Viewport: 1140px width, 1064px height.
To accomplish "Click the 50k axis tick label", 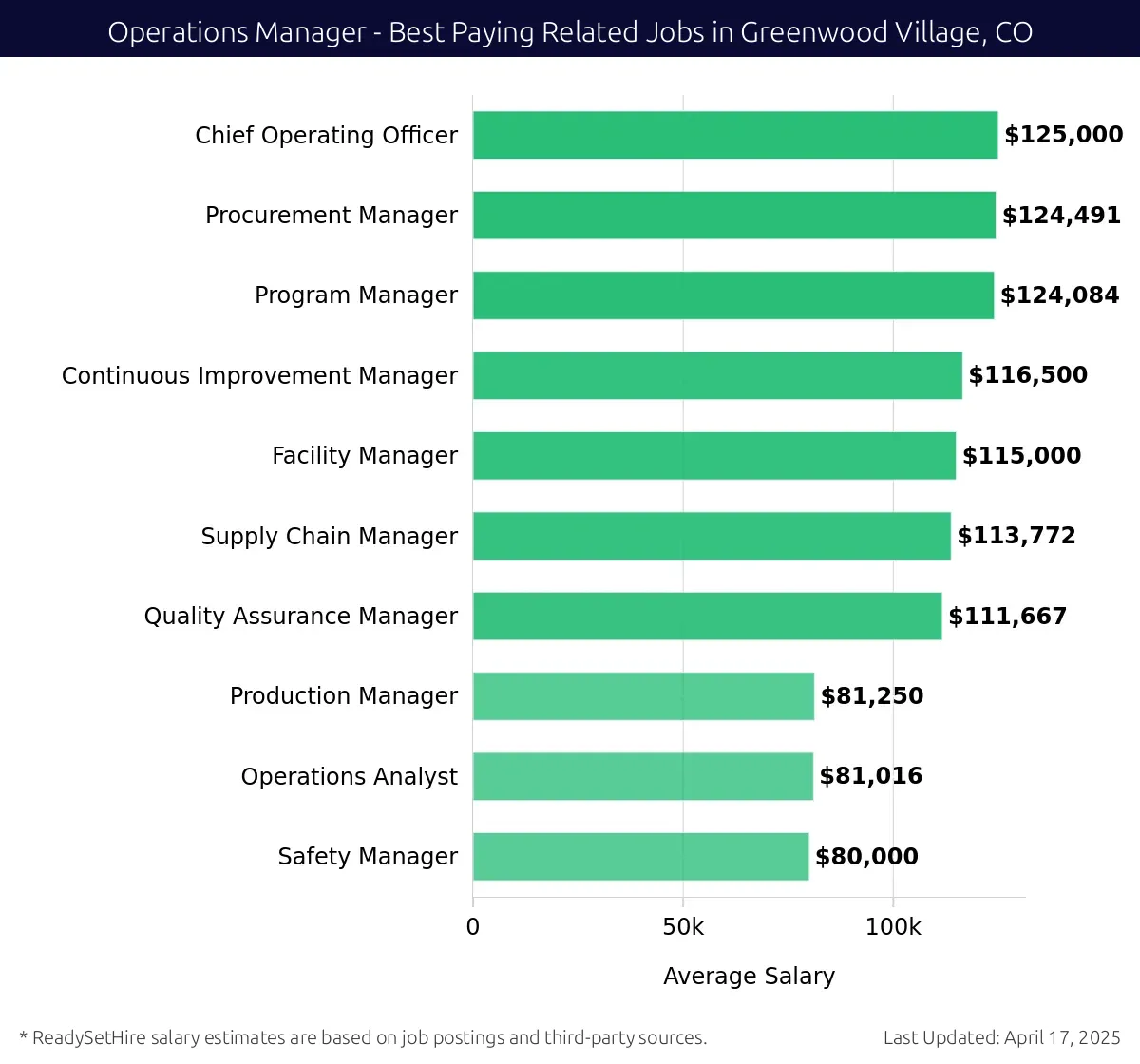I will 683,927.
